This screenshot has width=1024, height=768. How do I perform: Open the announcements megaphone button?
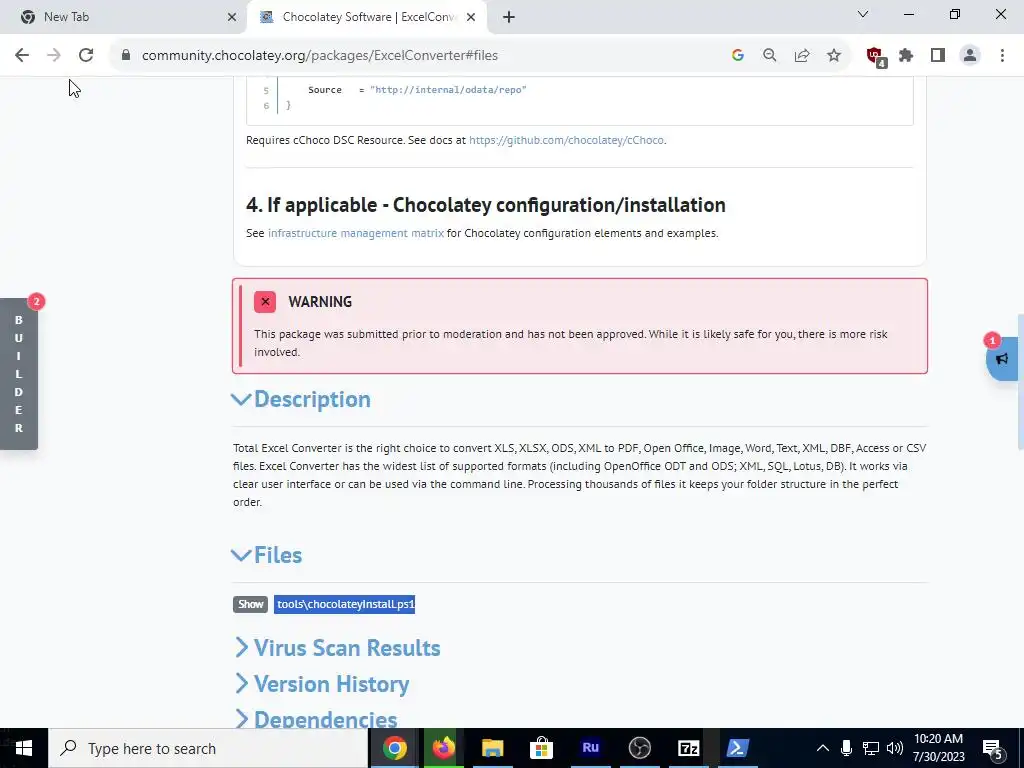coord(1002,359)
